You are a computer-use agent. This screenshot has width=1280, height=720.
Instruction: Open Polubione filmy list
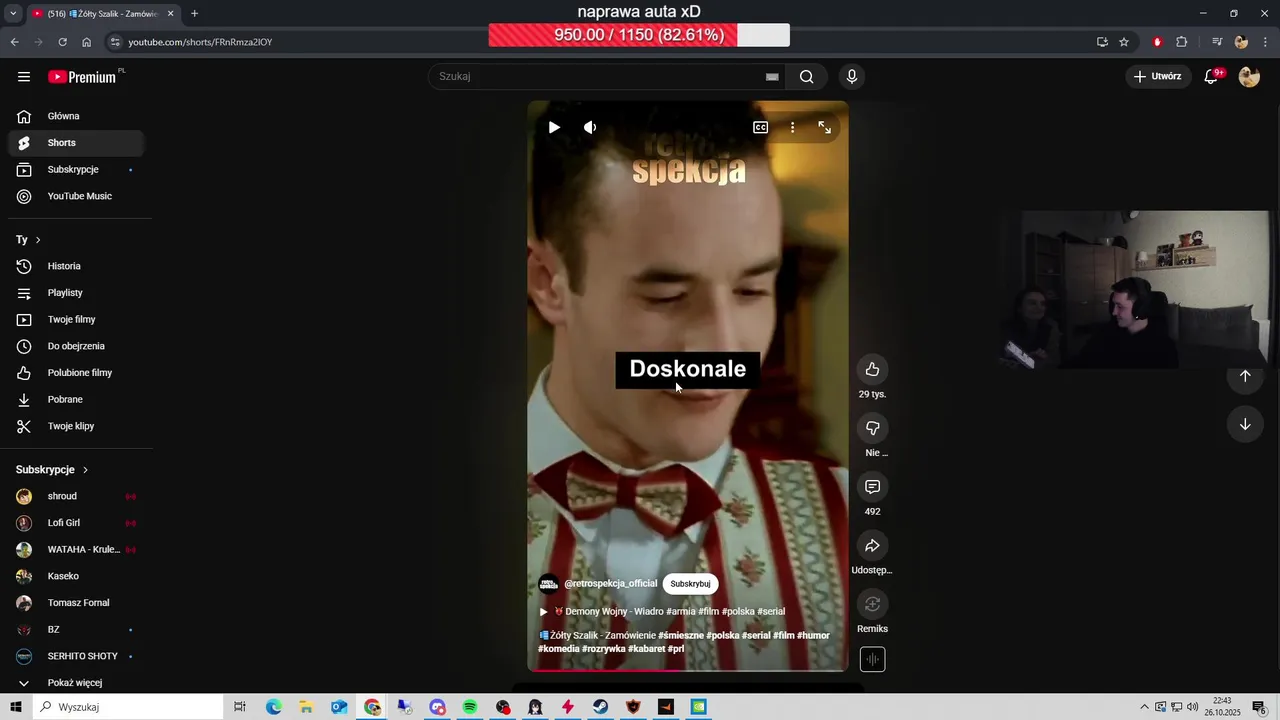(75, 373)
